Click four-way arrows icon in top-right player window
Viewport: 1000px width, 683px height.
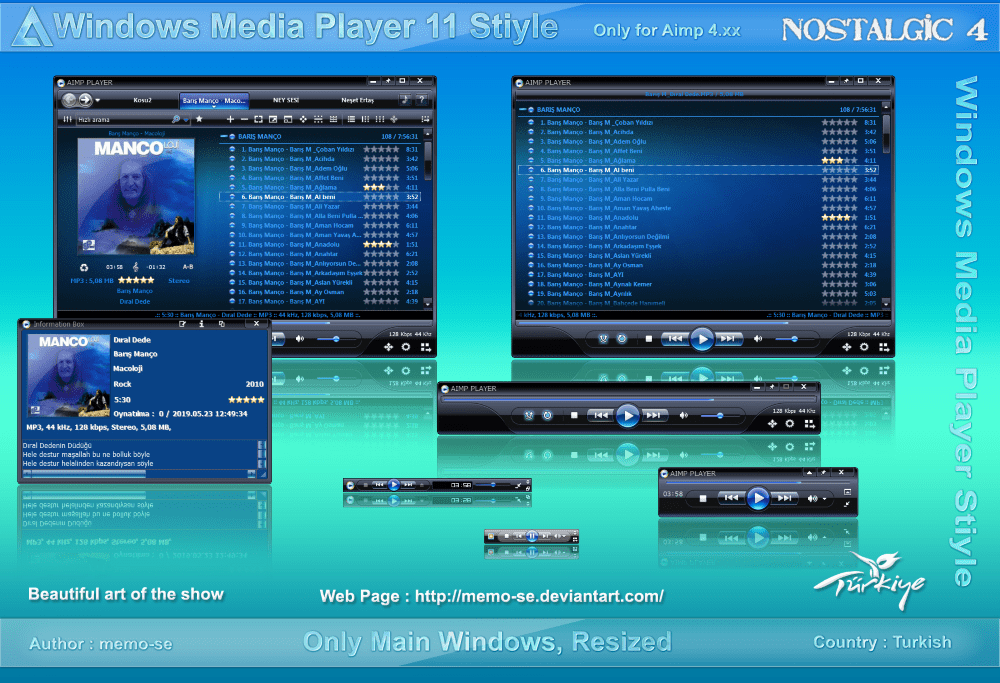click(846, 347)
